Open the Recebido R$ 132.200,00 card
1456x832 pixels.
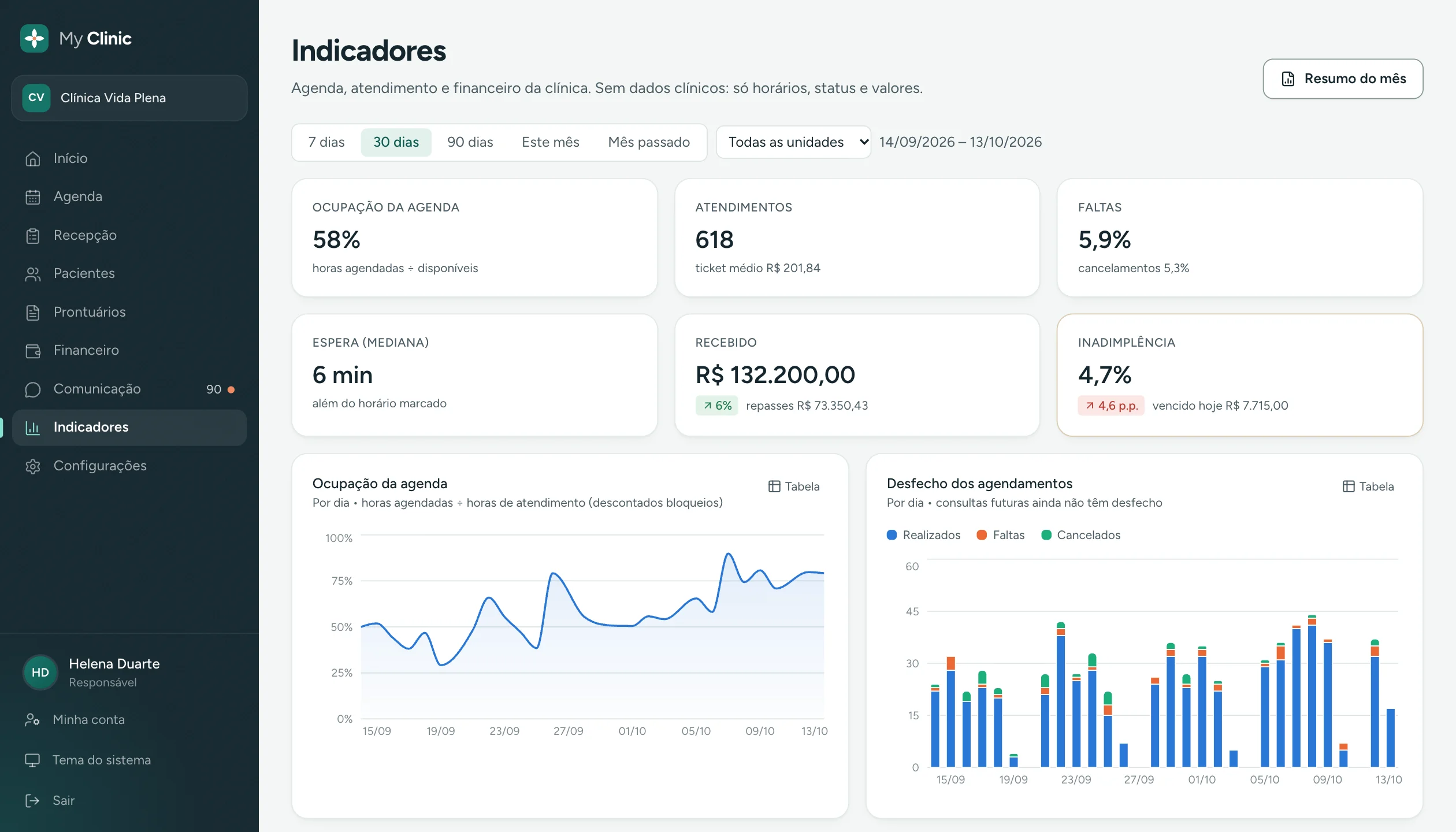point(857,375)
